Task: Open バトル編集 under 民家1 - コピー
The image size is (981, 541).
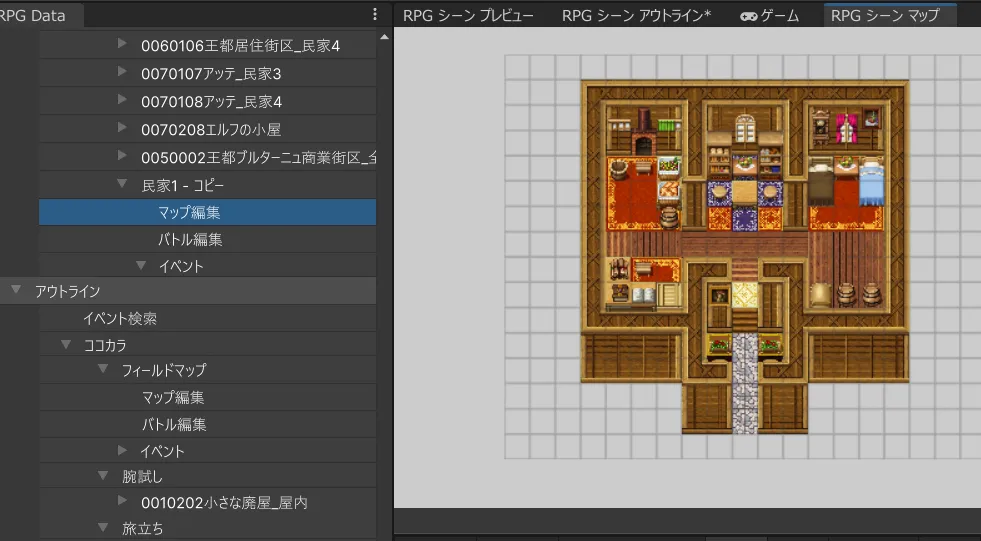Action: click(x=190, y=239)
